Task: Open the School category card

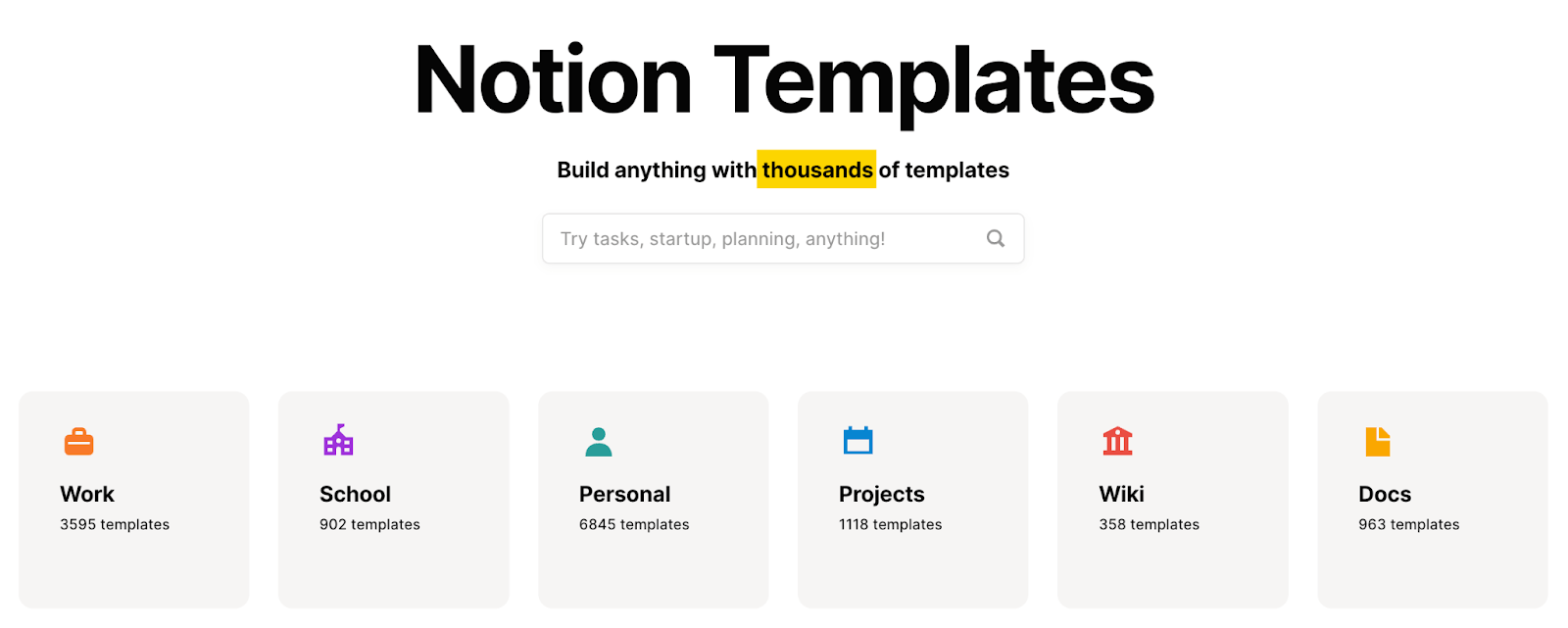Action: click(393, 499)
